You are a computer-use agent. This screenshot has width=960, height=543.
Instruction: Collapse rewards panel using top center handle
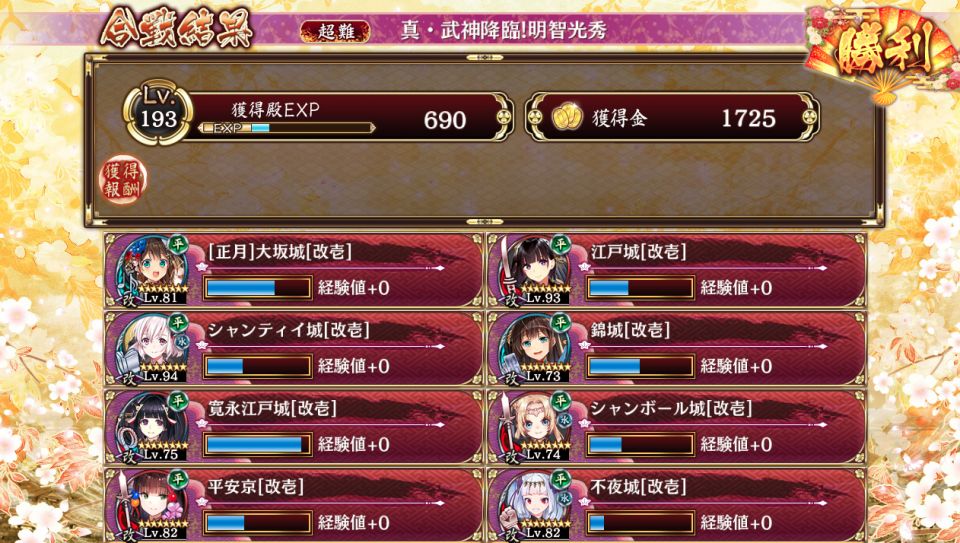coord(484,58)
